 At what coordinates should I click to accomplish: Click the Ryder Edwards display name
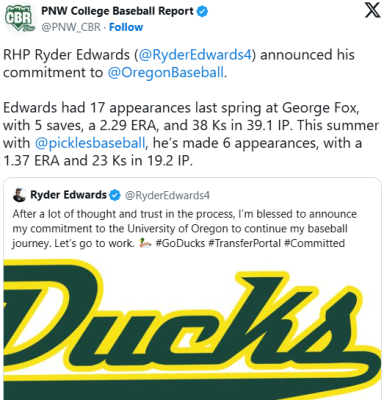pos(68,195)
